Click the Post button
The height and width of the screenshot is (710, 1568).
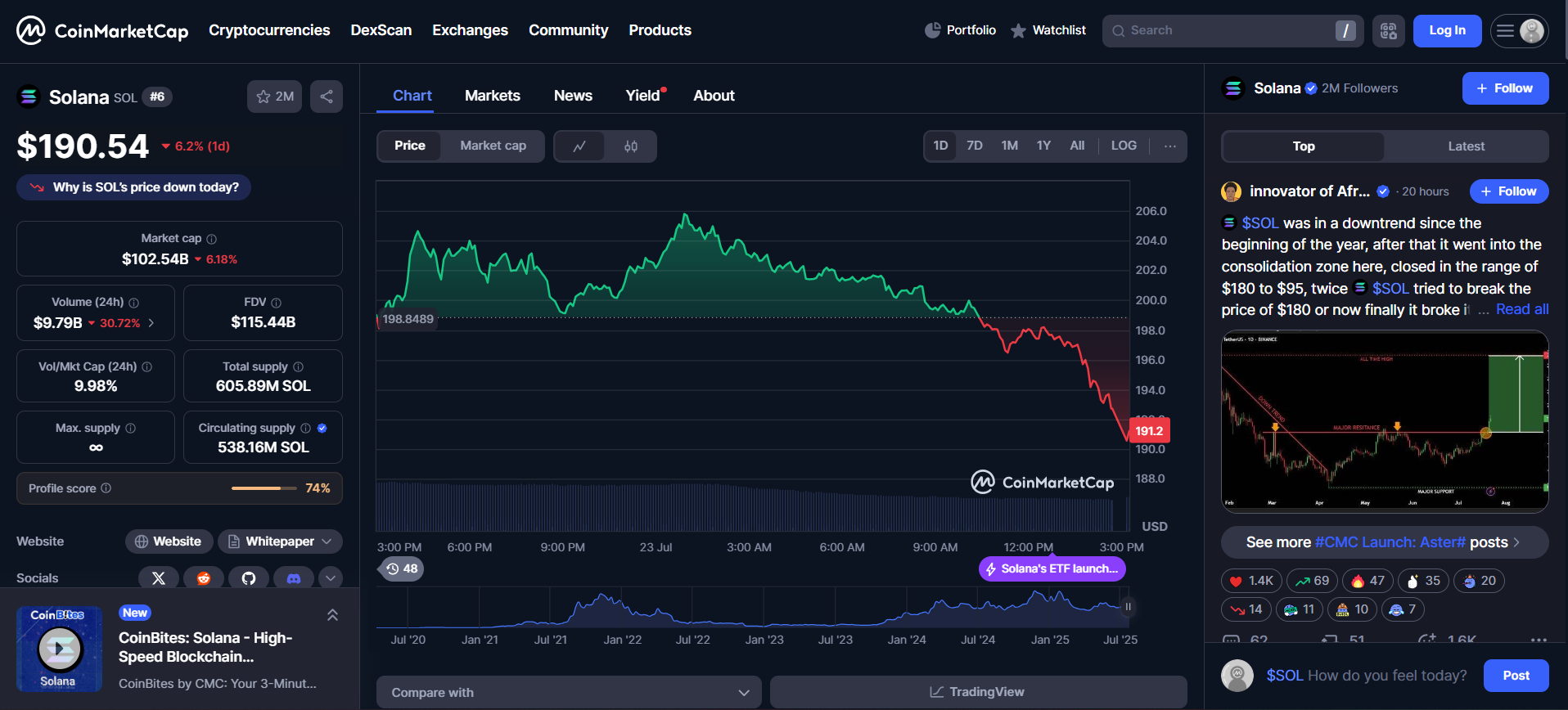coord(1516,676)
